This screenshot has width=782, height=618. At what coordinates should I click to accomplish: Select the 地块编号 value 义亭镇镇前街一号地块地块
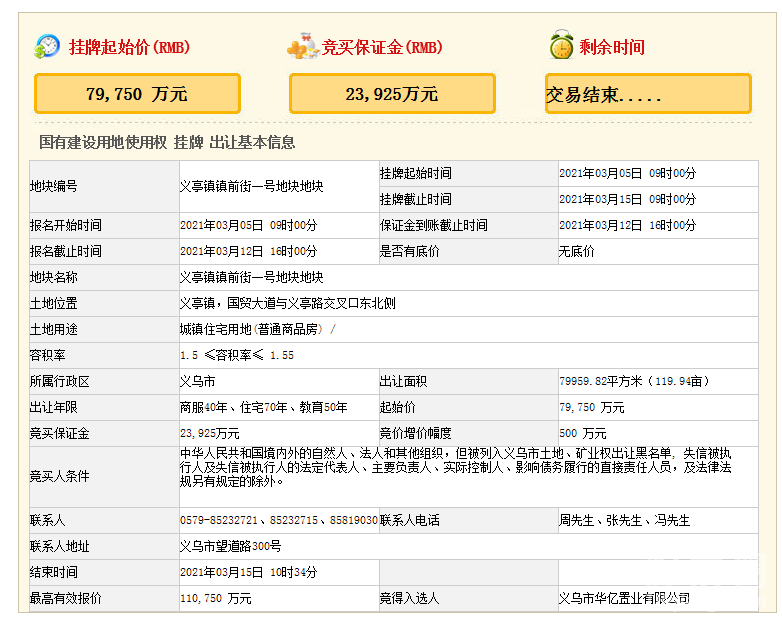point(251,186)
